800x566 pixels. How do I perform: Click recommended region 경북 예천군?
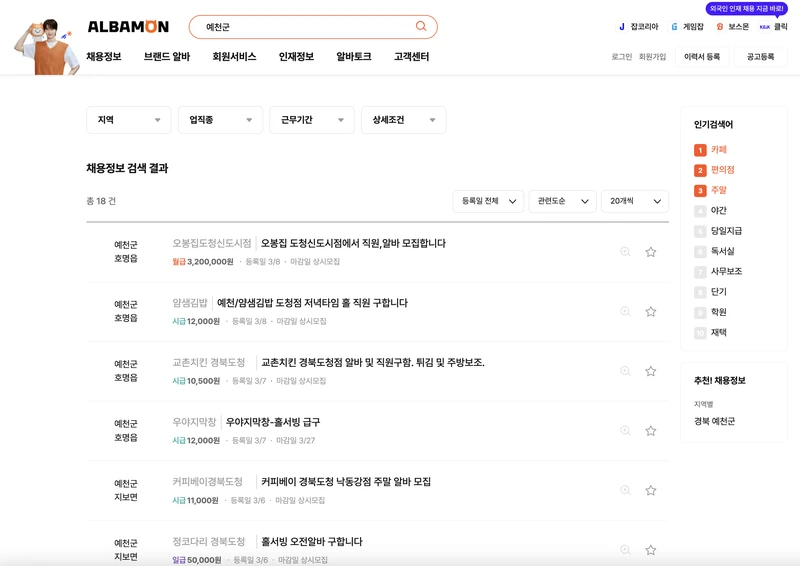(714, 422)
